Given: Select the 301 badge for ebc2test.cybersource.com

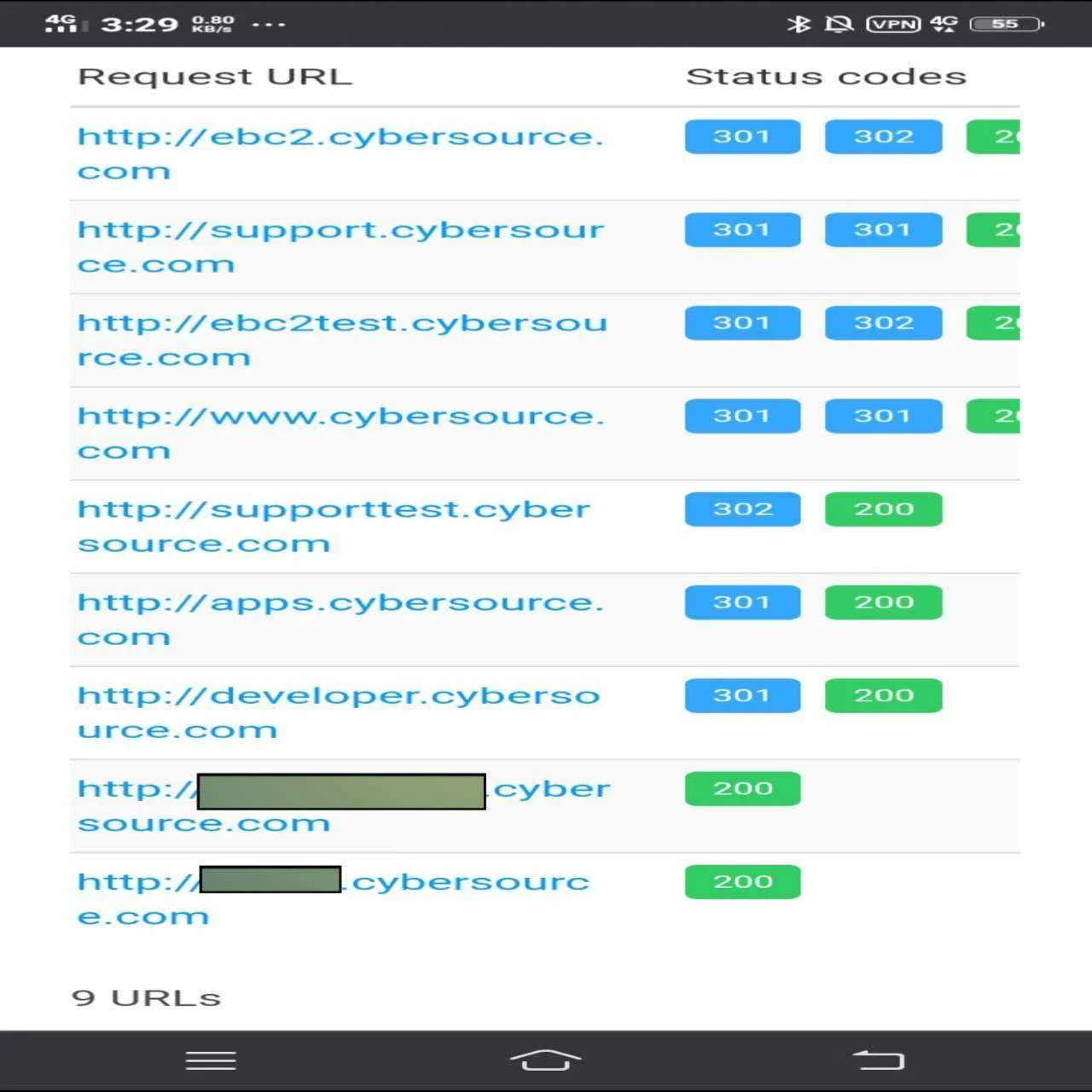Looking at the screenshot, I should (x=742, y=322).
